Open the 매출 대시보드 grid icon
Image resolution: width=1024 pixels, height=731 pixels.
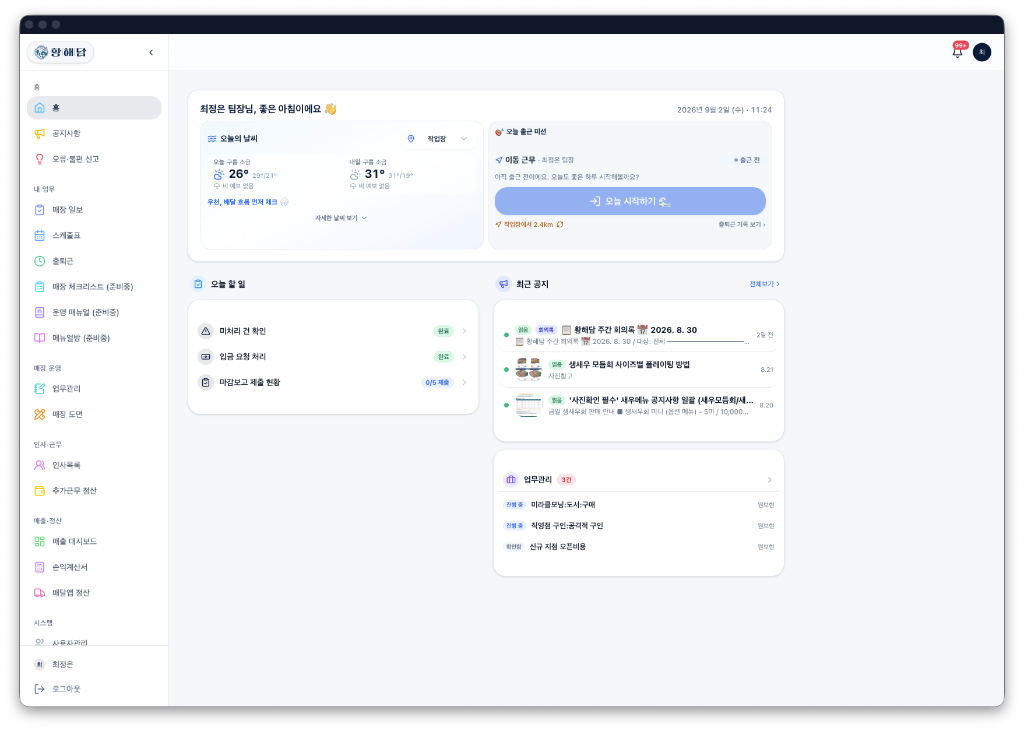tap(40, 542)
